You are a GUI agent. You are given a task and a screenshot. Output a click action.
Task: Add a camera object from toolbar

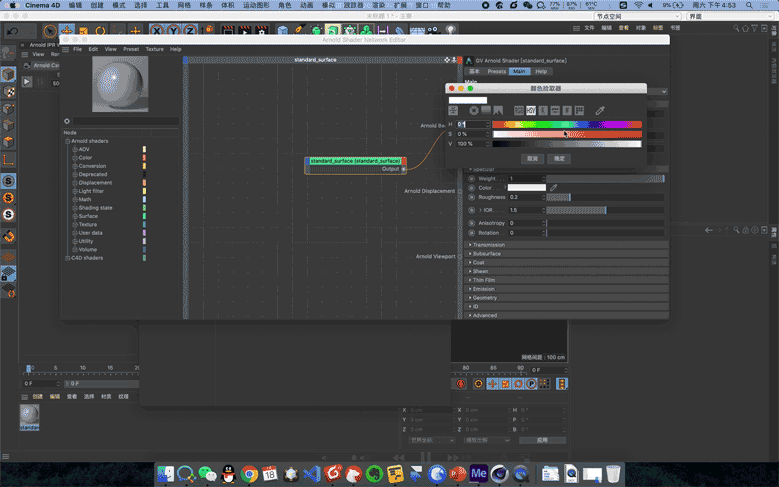[433, 30]
